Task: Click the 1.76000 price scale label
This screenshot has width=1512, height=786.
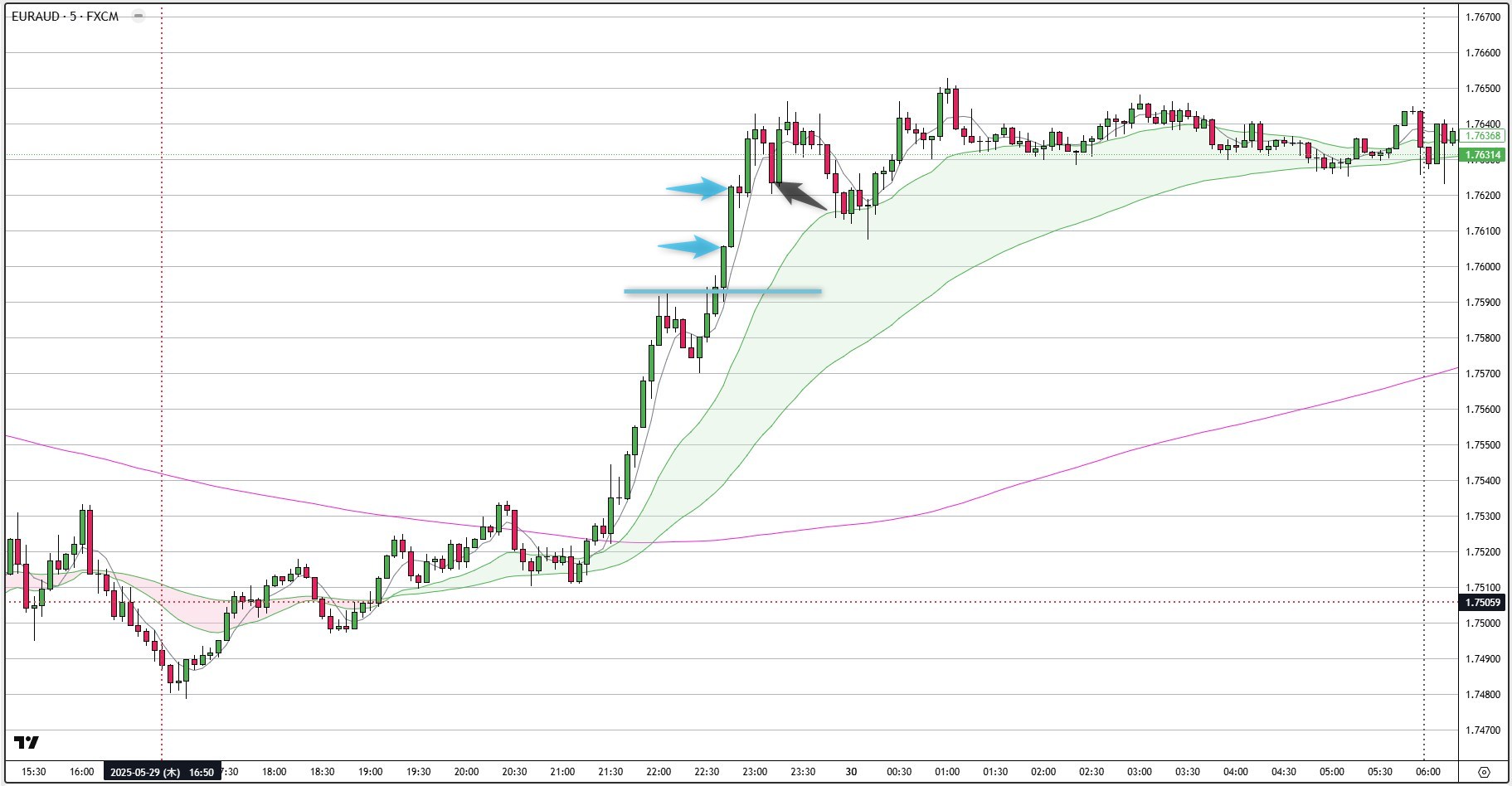Action: point(1483,267)
